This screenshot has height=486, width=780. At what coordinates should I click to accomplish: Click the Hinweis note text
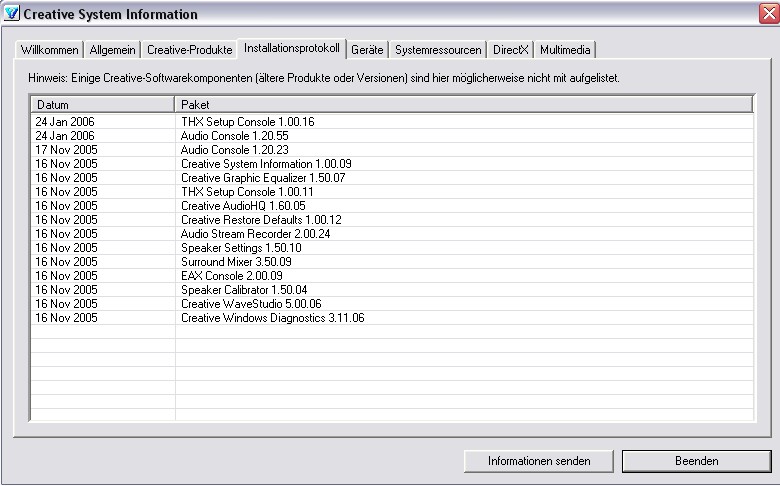[x=324, y=78]
